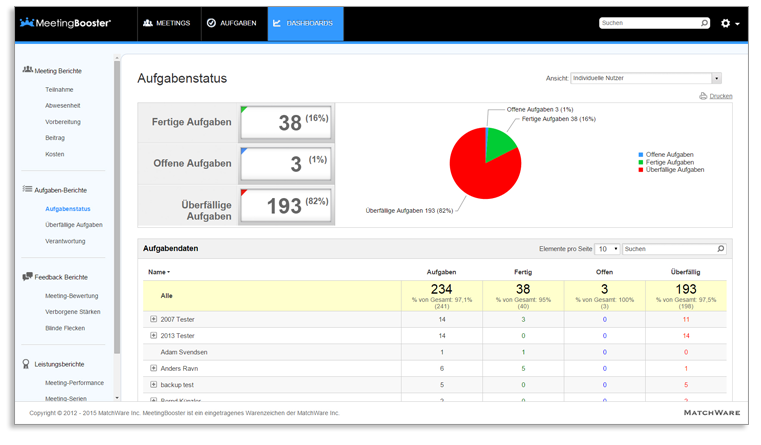Expand the Anders Ravn row
Image resolution: width=761 pixels, height=445 pixels.
tap(153, 368)
